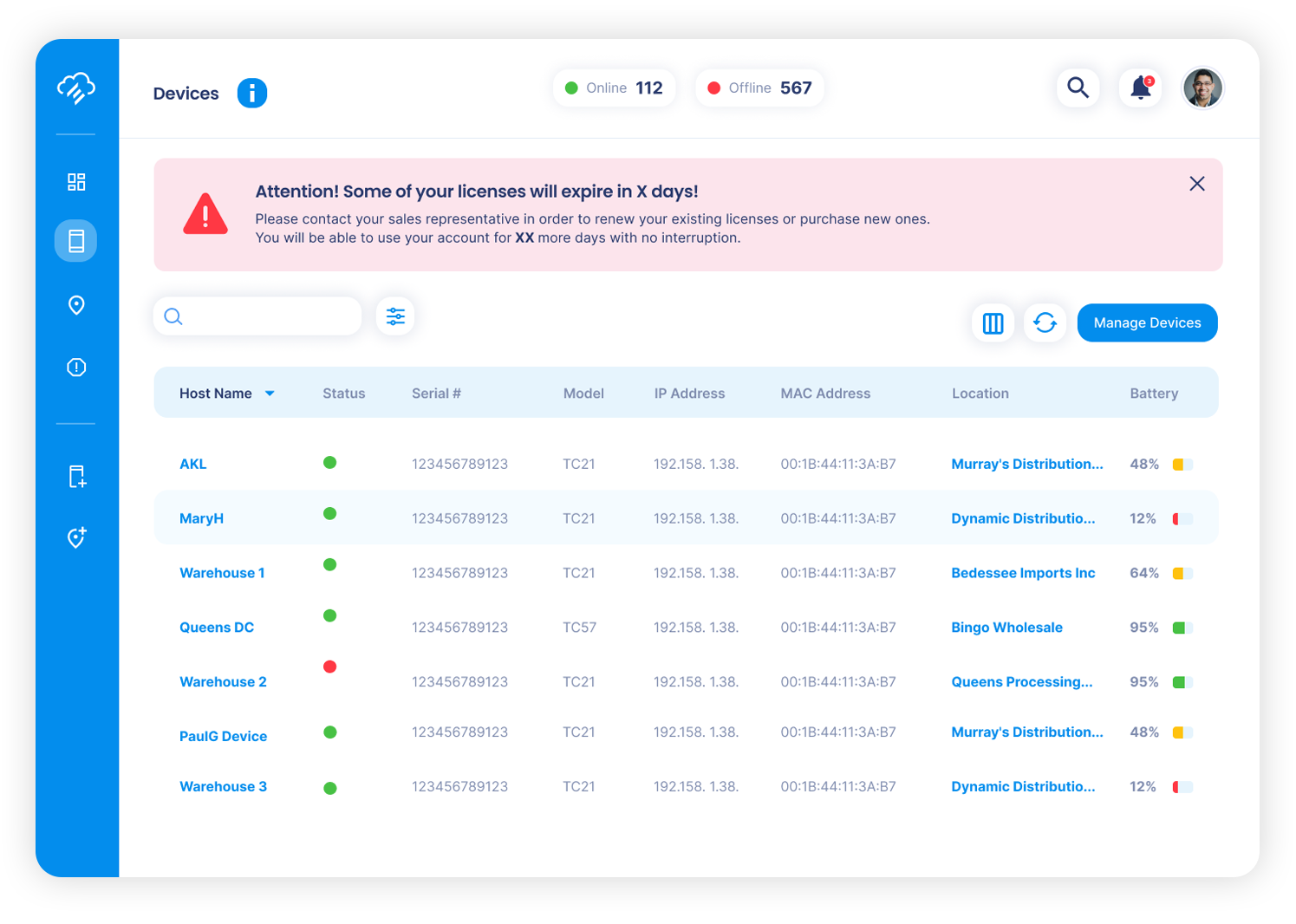
Task: Click the green status dot for Queens DC
Action: pos(329,615)
